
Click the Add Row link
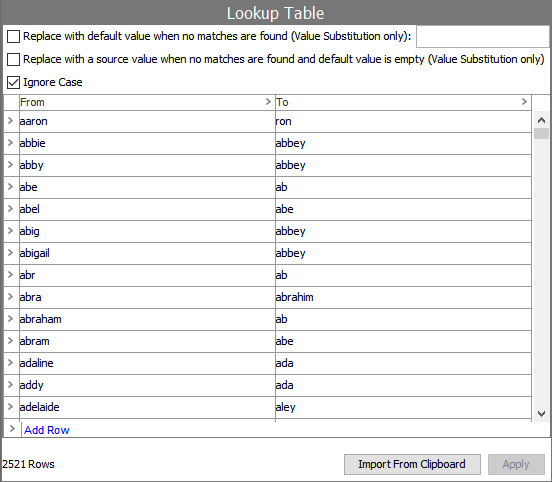(x=46, y=430)
